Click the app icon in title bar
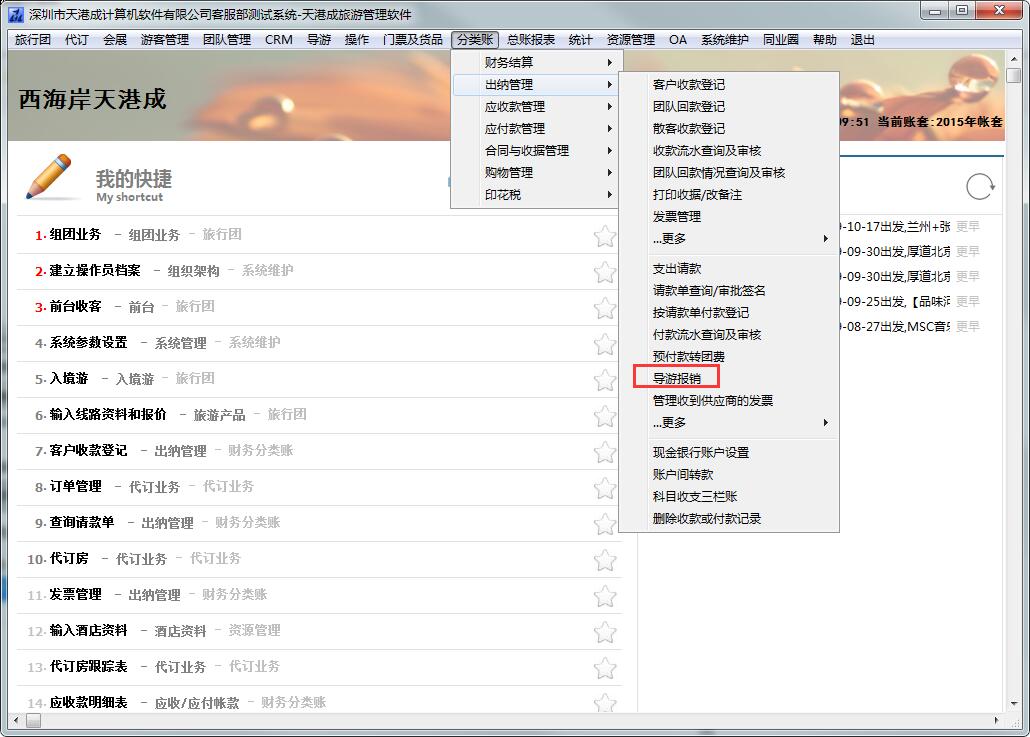This screenshot has height=737, width=1030. click(15, 14)
